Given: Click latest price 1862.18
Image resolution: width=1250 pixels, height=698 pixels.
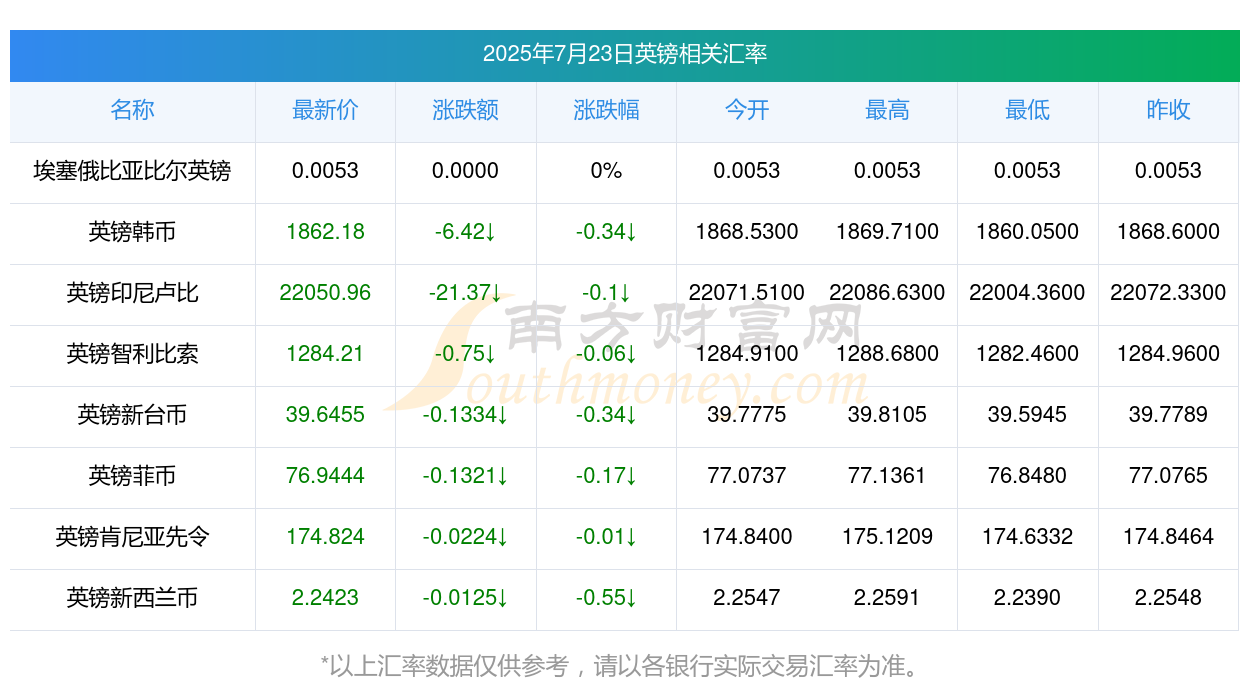Looking at the screenshot, I should (x=325, y=232).
